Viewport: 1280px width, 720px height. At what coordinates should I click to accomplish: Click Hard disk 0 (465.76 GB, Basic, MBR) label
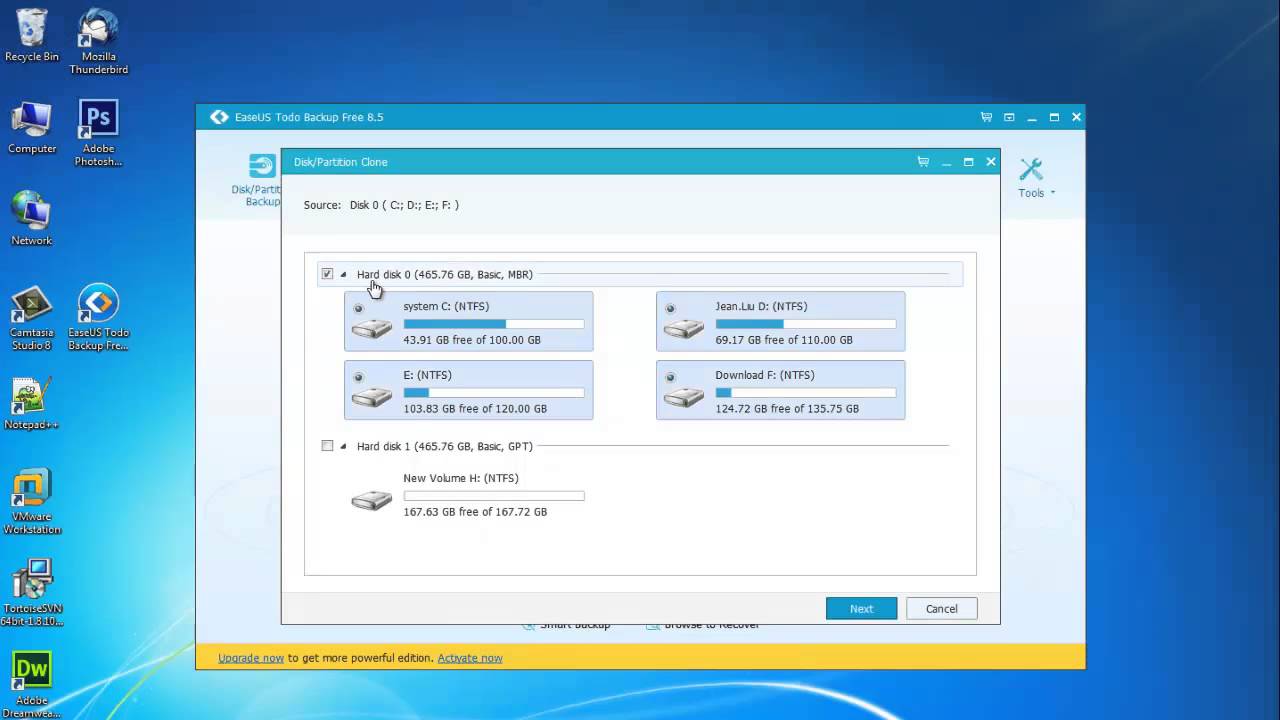[445, 274]
